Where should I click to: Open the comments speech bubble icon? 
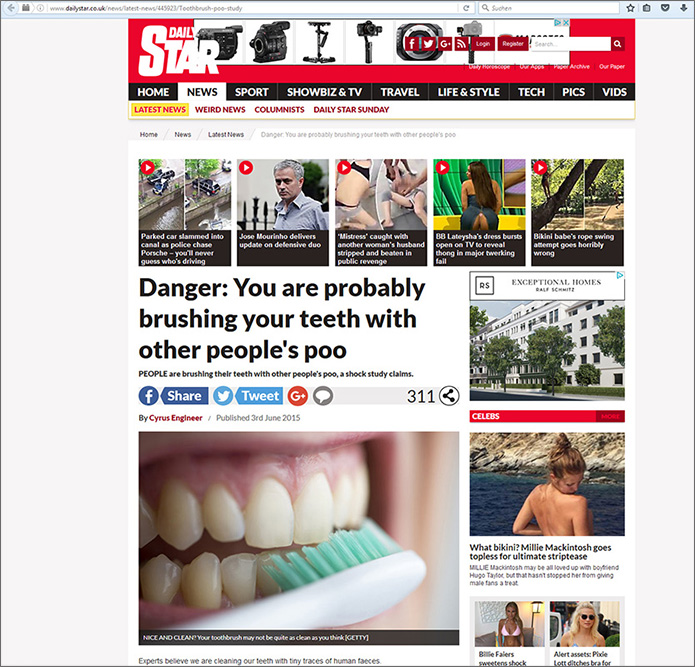(x=323, y=396)
